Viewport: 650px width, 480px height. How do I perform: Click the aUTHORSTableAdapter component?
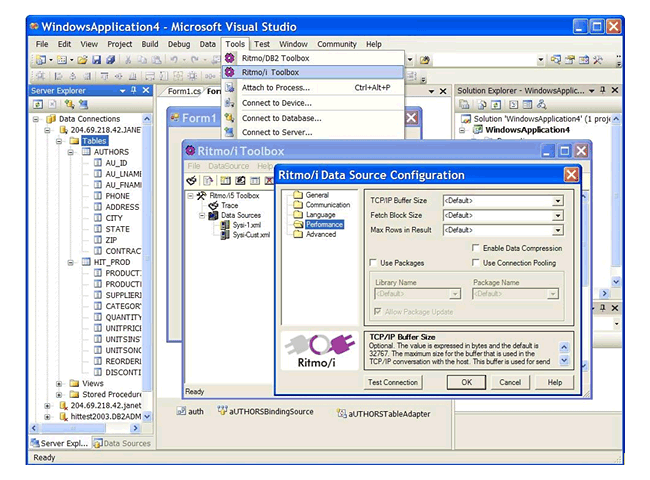point(383,413)
